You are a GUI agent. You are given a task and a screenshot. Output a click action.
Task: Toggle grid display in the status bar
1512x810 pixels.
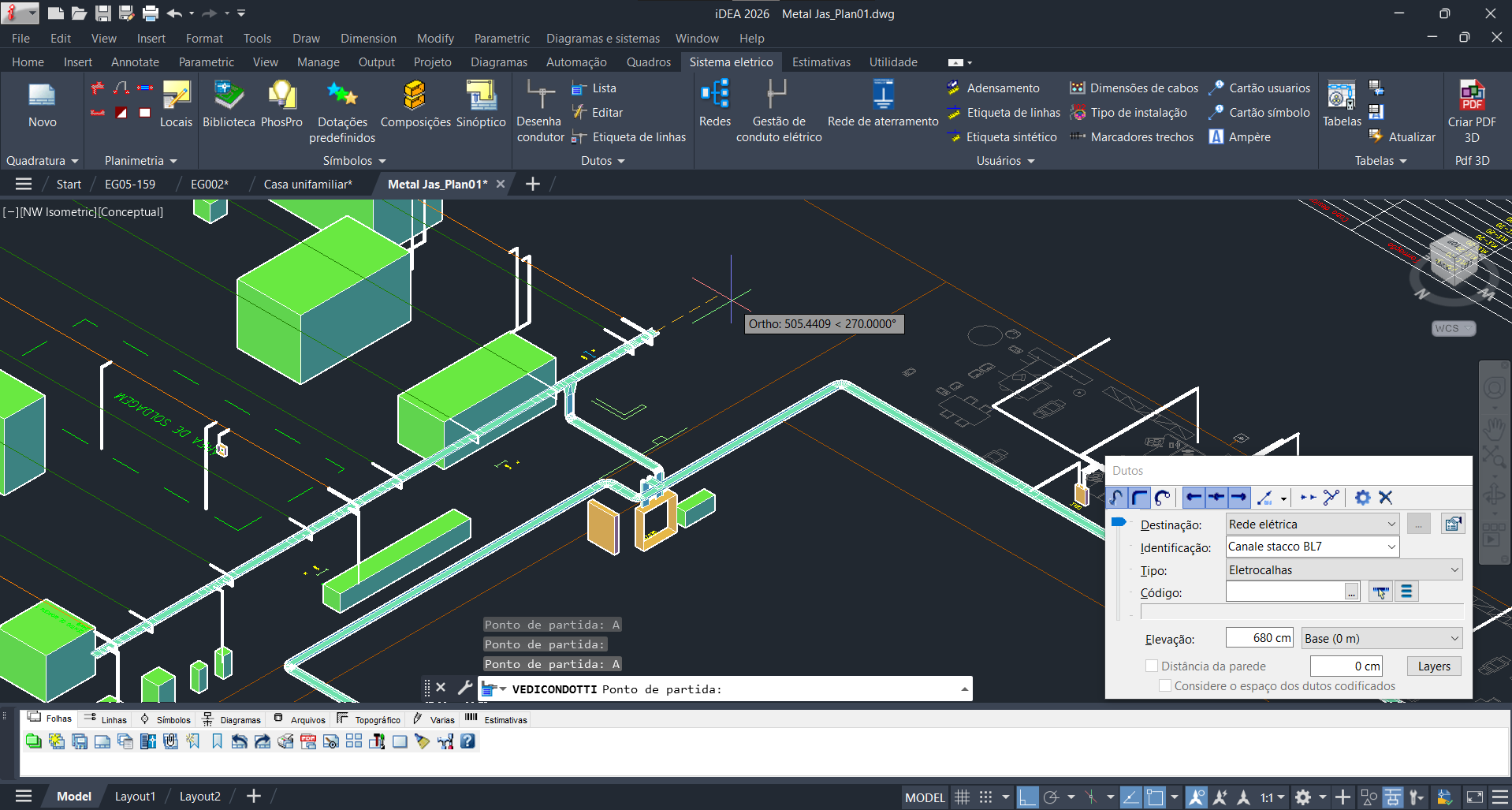[962, 797]
